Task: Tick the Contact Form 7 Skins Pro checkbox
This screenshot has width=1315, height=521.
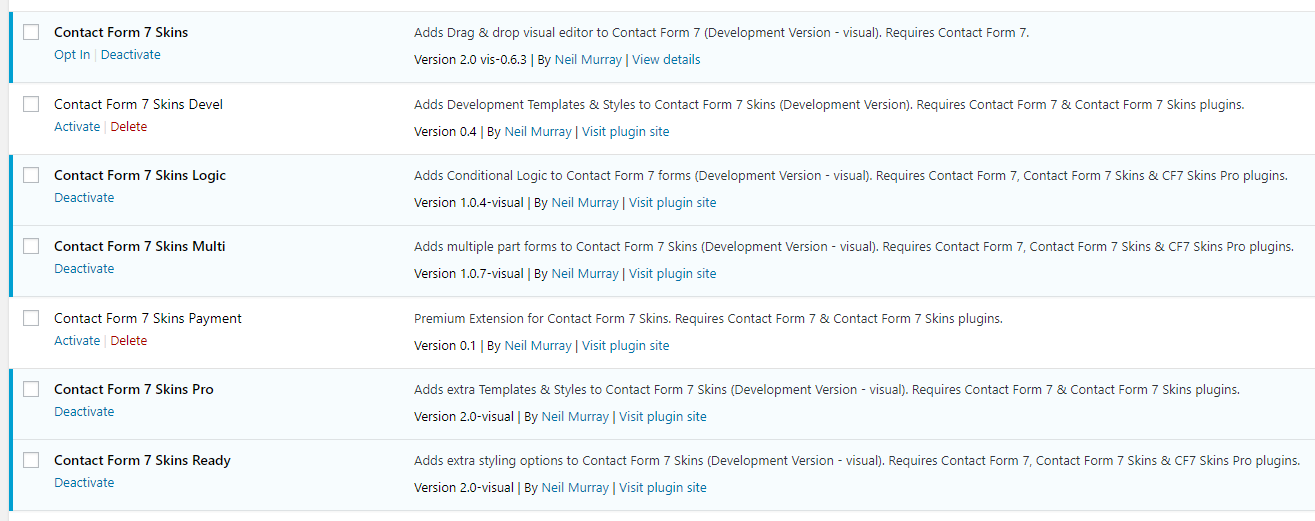Action: click(31, 389)
